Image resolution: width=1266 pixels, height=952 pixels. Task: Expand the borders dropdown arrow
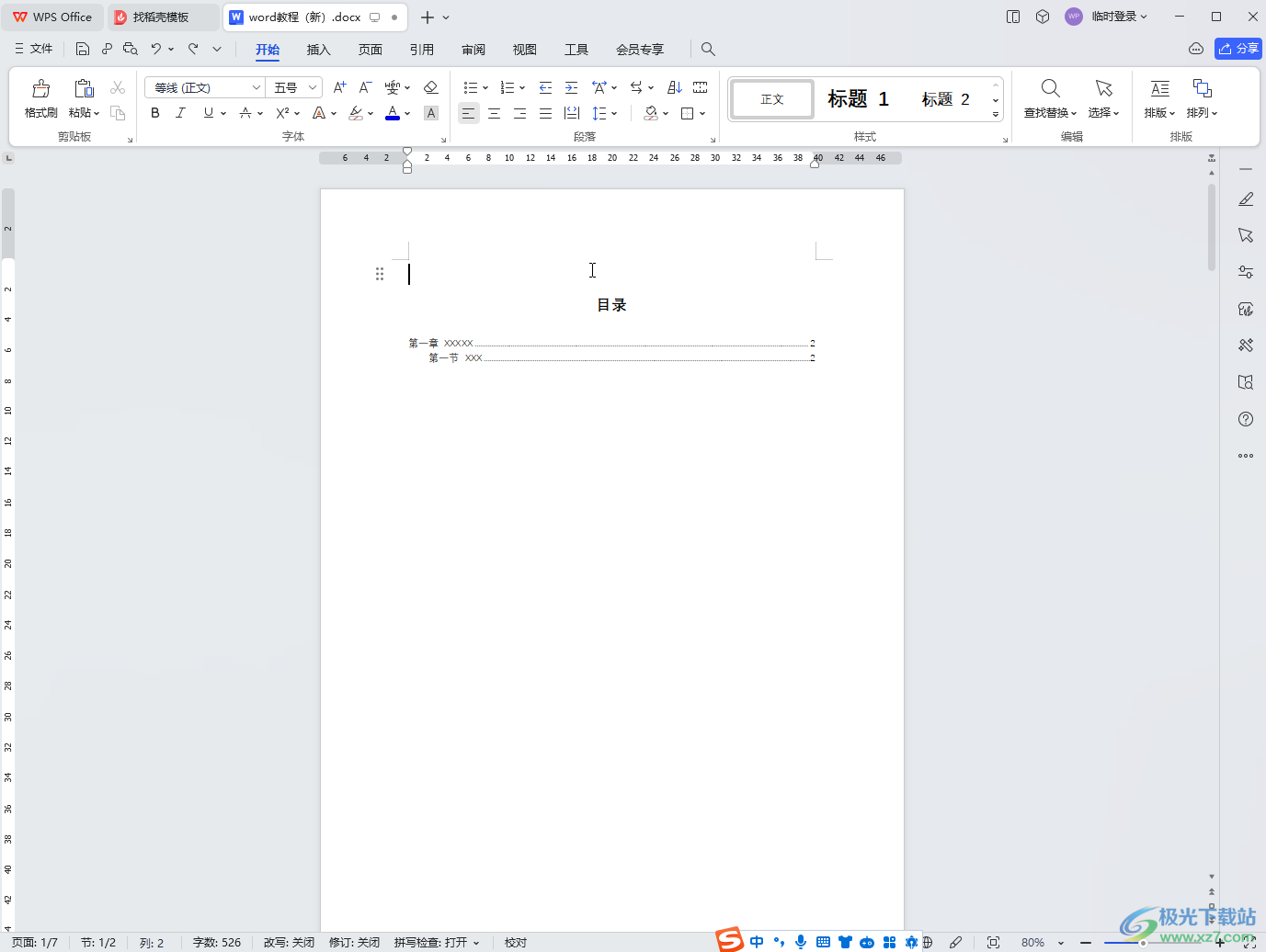(702, 114)
